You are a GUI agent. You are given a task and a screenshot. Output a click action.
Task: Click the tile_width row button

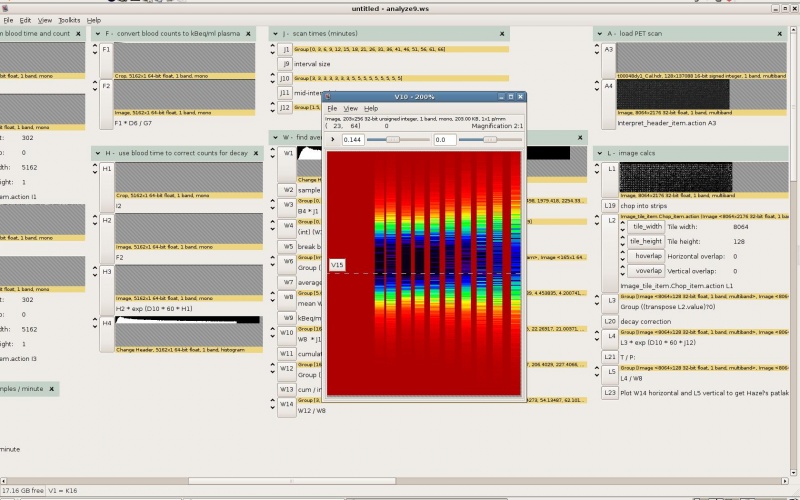point(645,226)
